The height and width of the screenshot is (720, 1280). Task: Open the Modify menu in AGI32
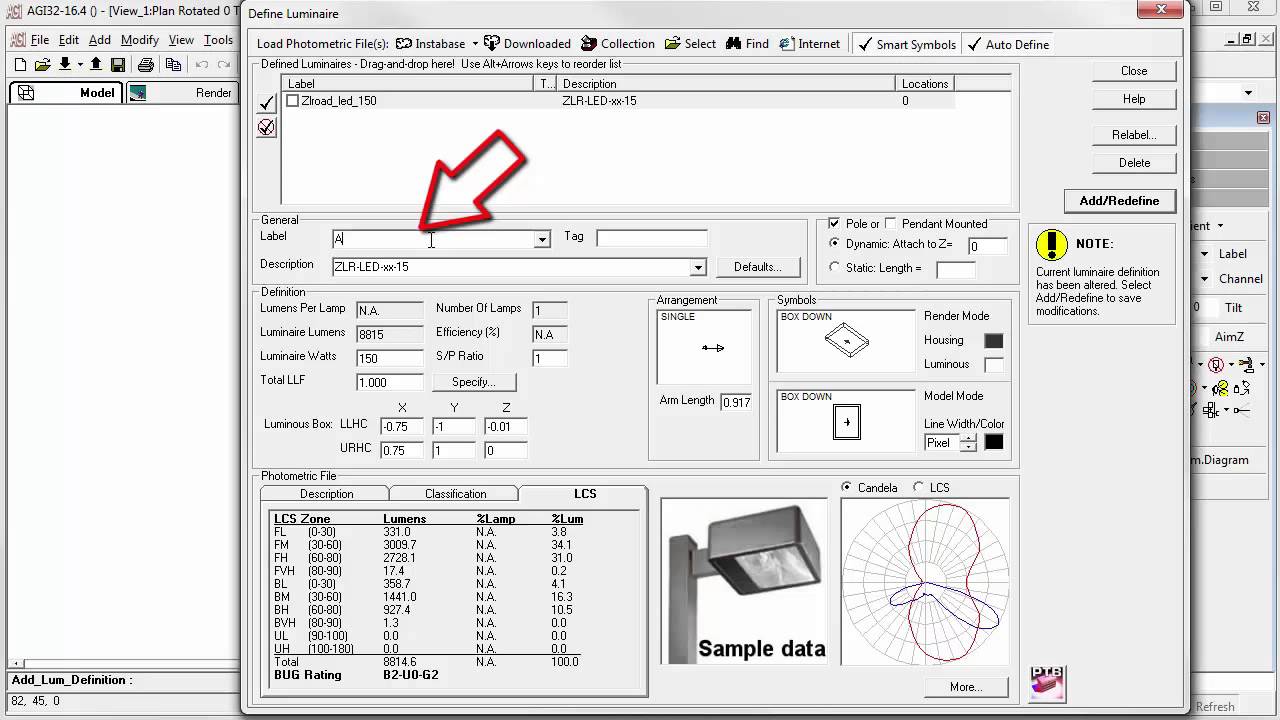[x=140, y=40]
